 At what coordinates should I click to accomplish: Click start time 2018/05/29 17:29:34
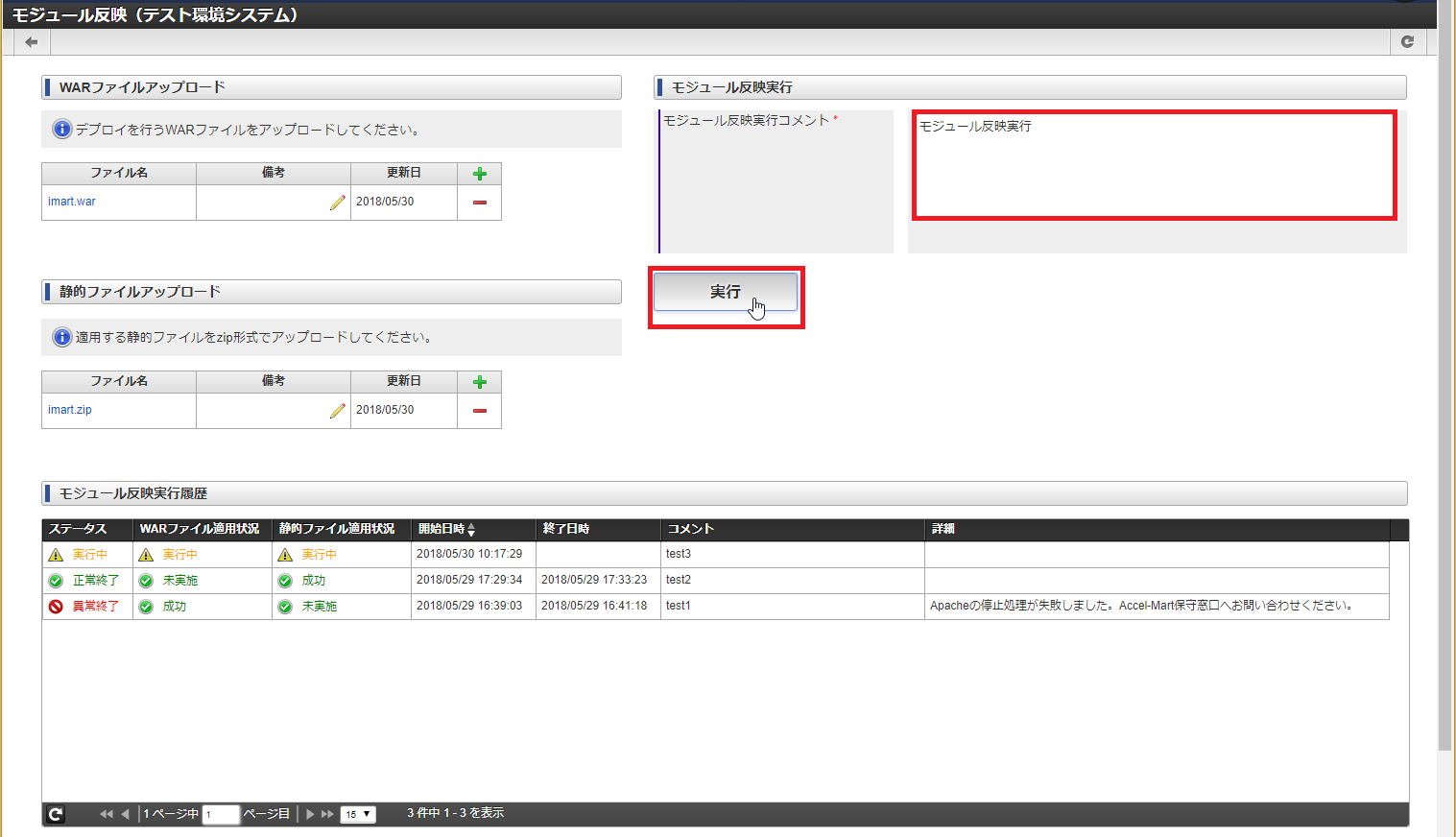(x=469, y=580)
